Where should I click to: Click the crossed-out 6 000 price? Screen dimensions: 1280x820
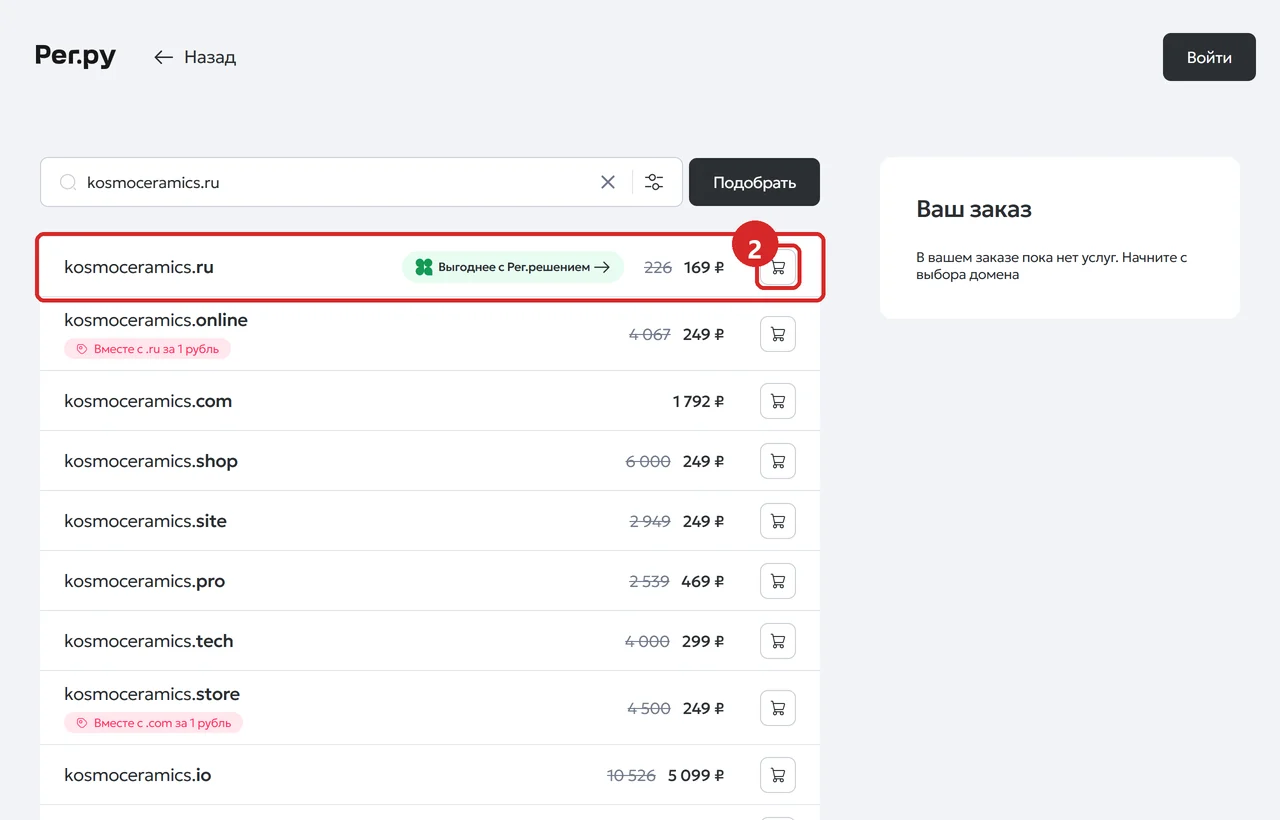click(648, 461)
